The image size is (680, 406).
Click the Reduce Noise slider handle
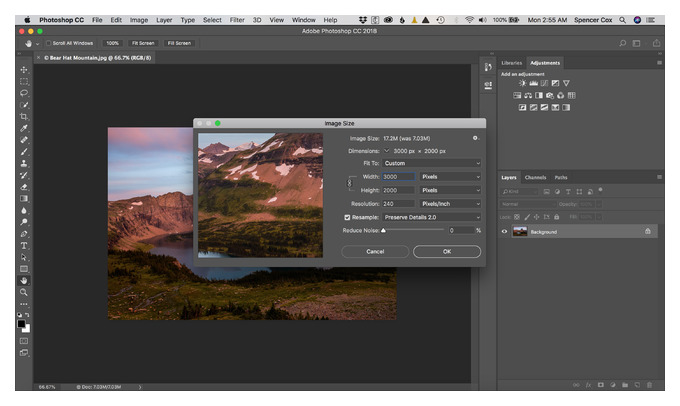[x=383, y=231]
